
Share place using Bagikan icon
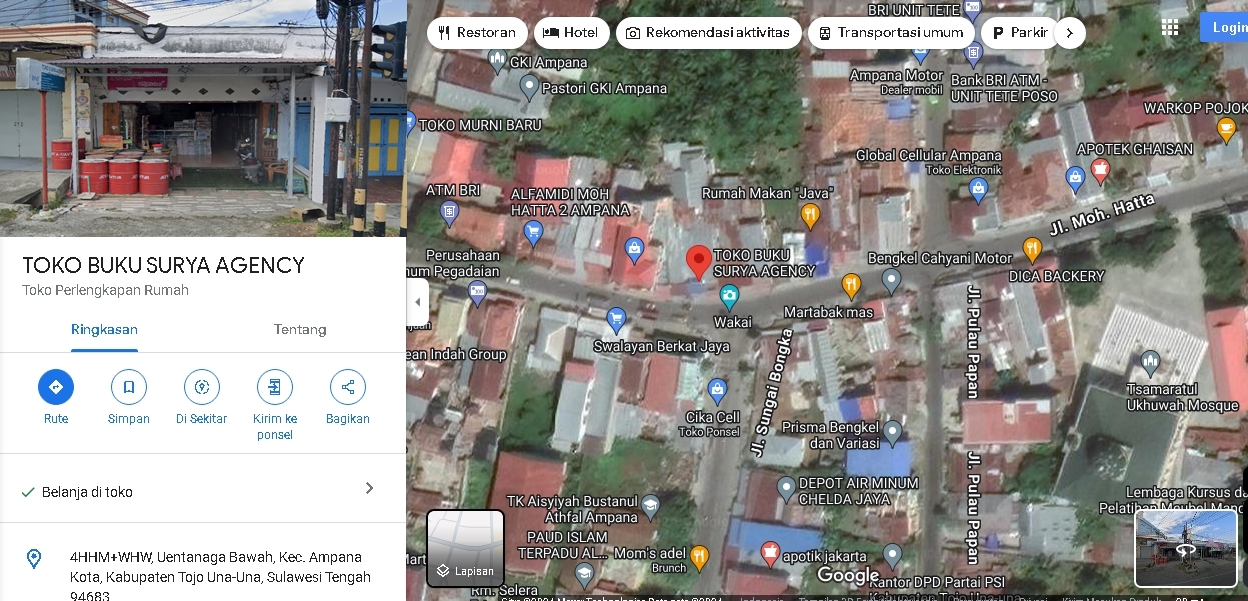(x=348, y=387)
